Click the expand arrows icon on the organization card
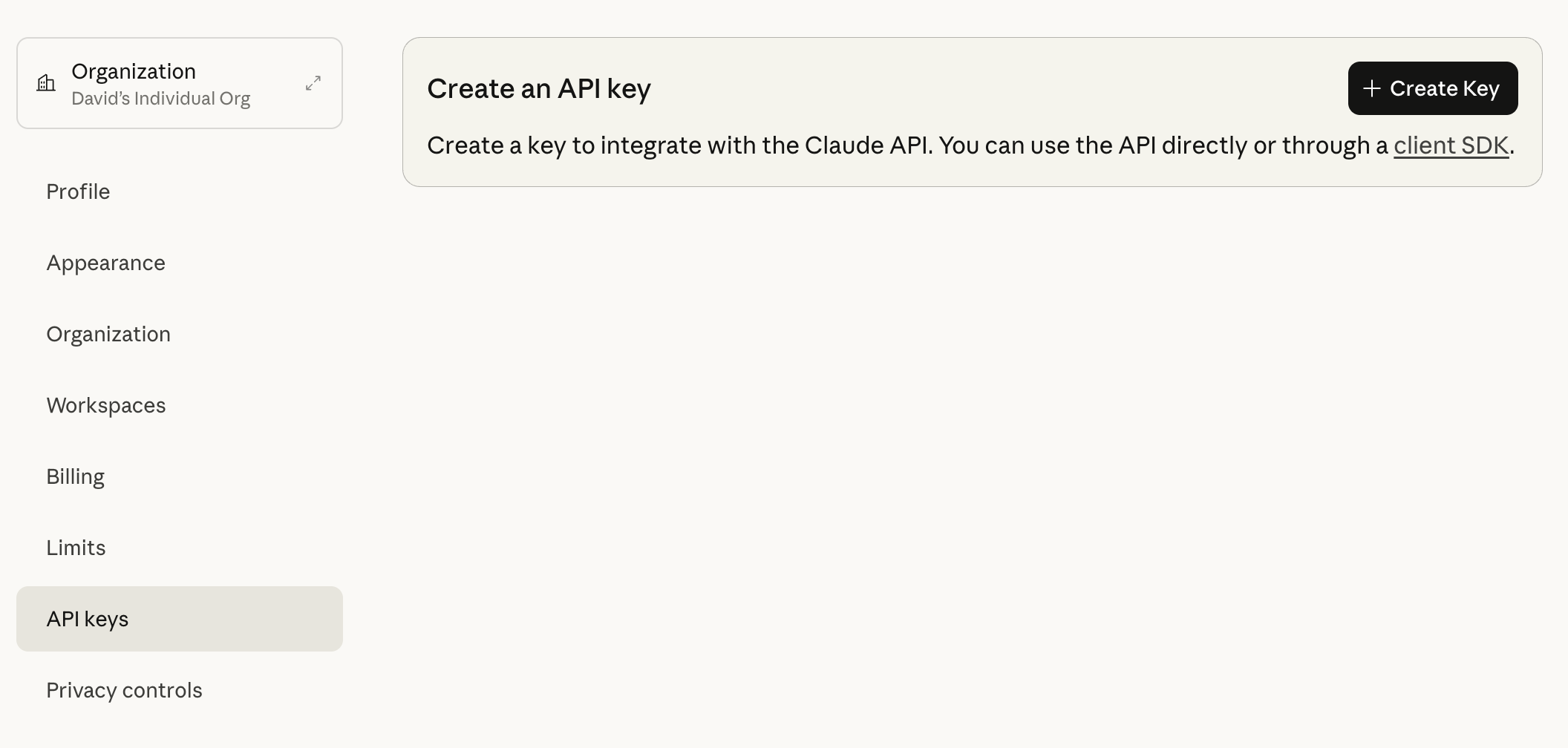Image resolution: width=1568 pixels, height=748 pixels. pos(313,83)
